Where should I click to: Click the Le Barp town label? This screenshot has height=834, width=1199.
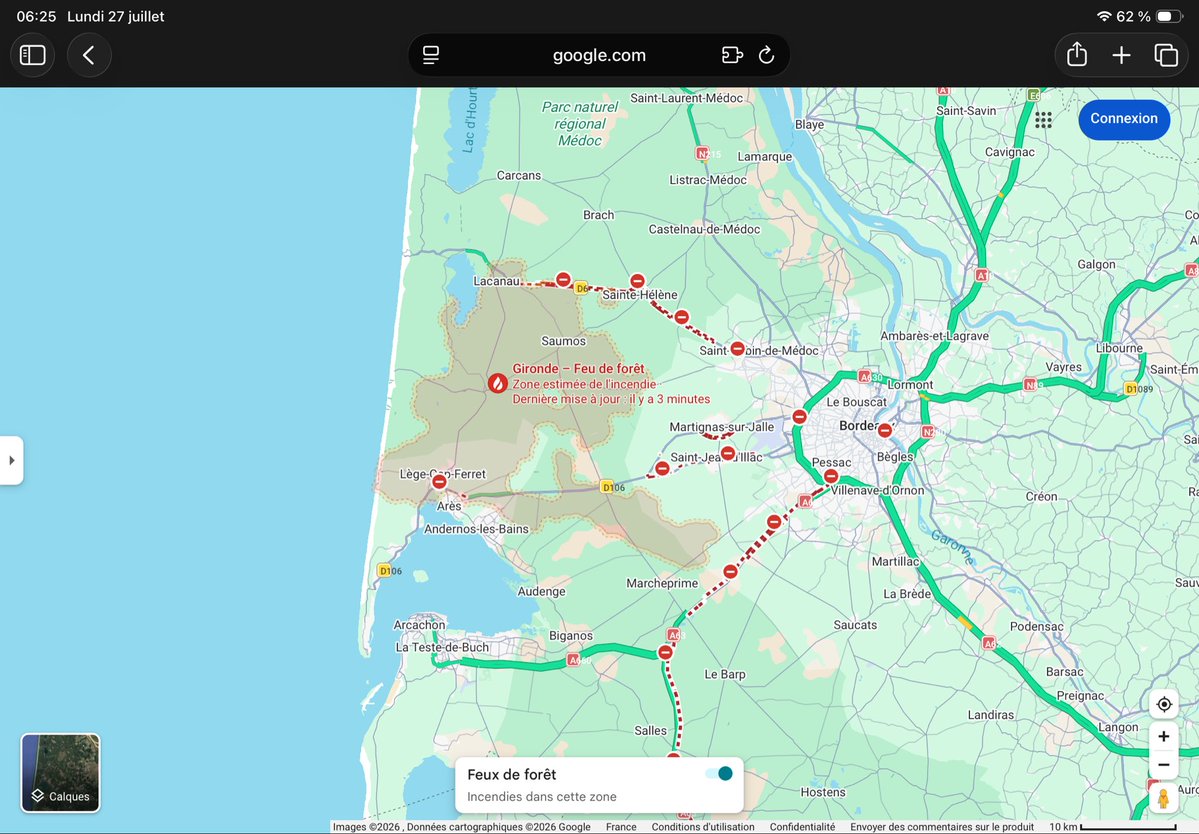tap(725, 674)
